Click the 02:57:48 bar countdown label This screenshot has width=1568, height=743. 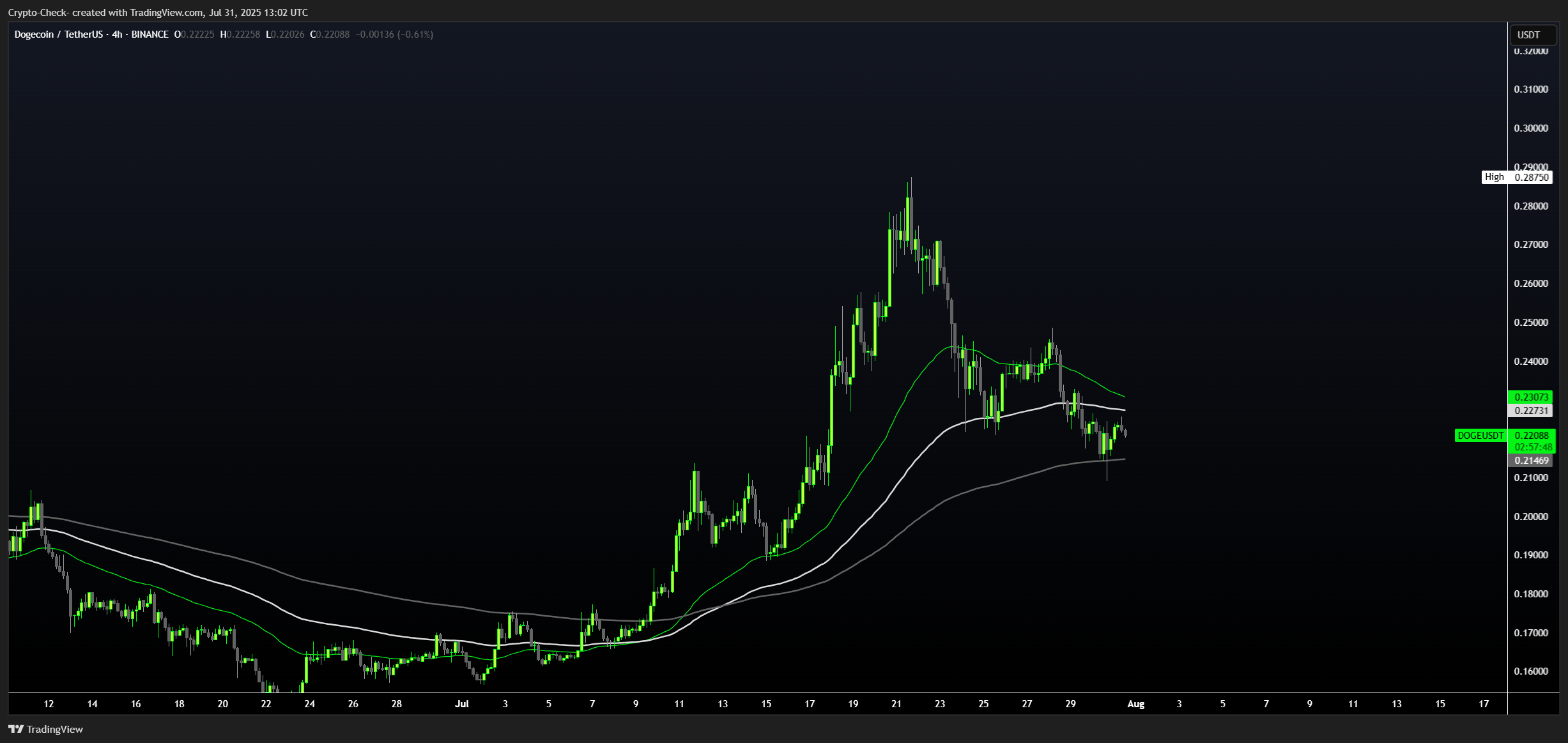pyautogui.click(x=1532, y=447)
